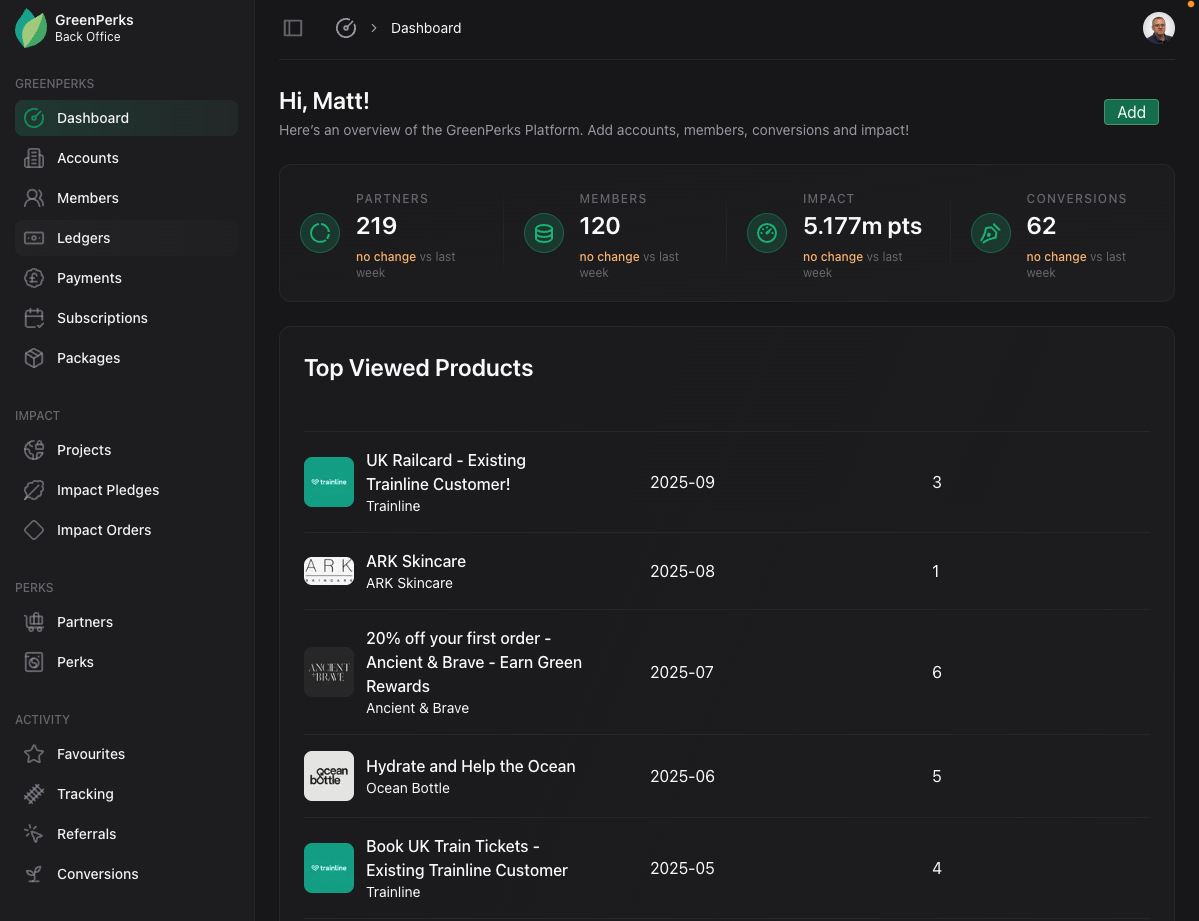Click the Favourites star icon

click(34, 754)
